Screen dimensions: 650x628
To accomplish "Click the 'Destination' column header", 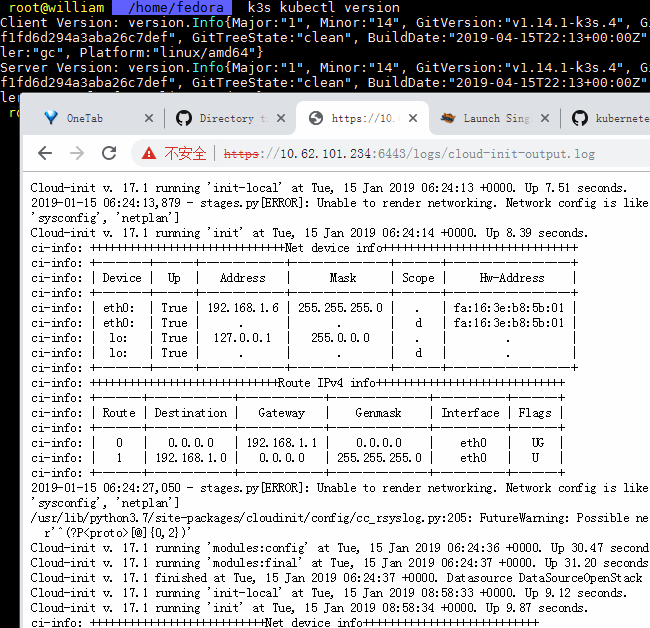I will pos(191,413).
